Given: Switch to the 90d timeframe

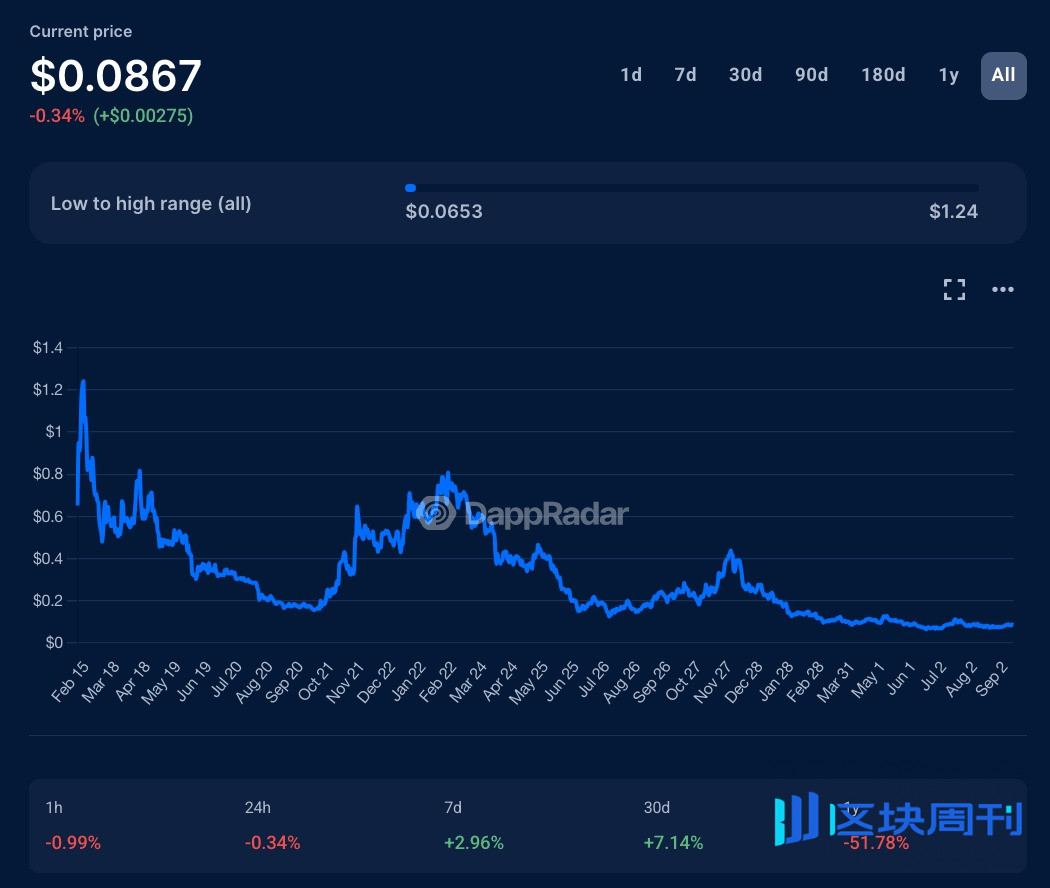Looking at the screenshot, I should [811, 75].
